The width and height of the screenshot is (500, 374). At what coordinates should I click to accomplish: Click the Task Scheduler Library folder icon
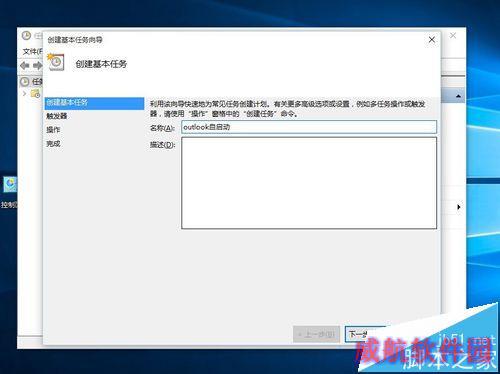pos(35,94)
